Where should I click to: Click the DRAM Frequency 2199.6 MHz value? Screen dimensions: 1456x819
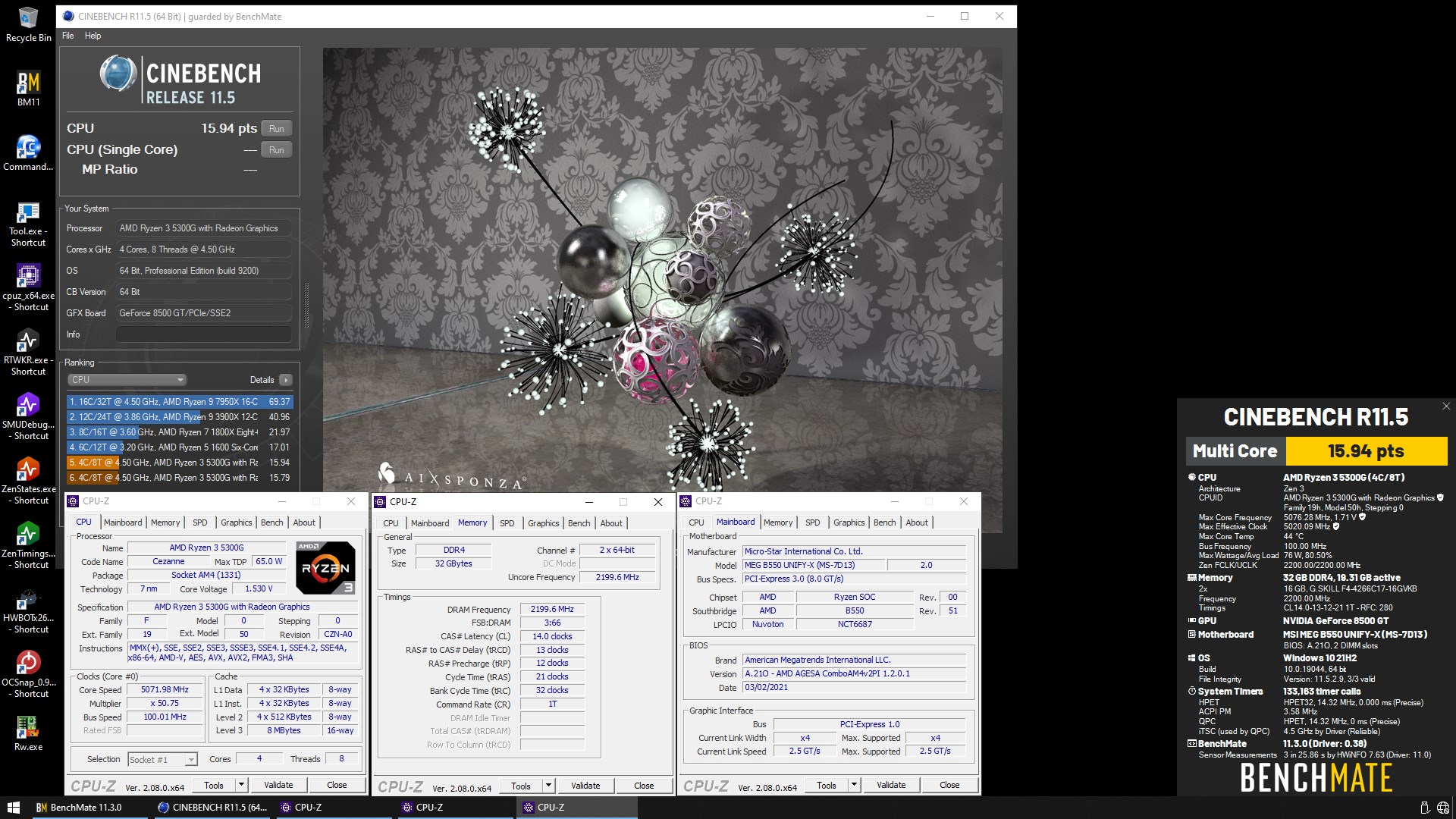click(552, 609)
